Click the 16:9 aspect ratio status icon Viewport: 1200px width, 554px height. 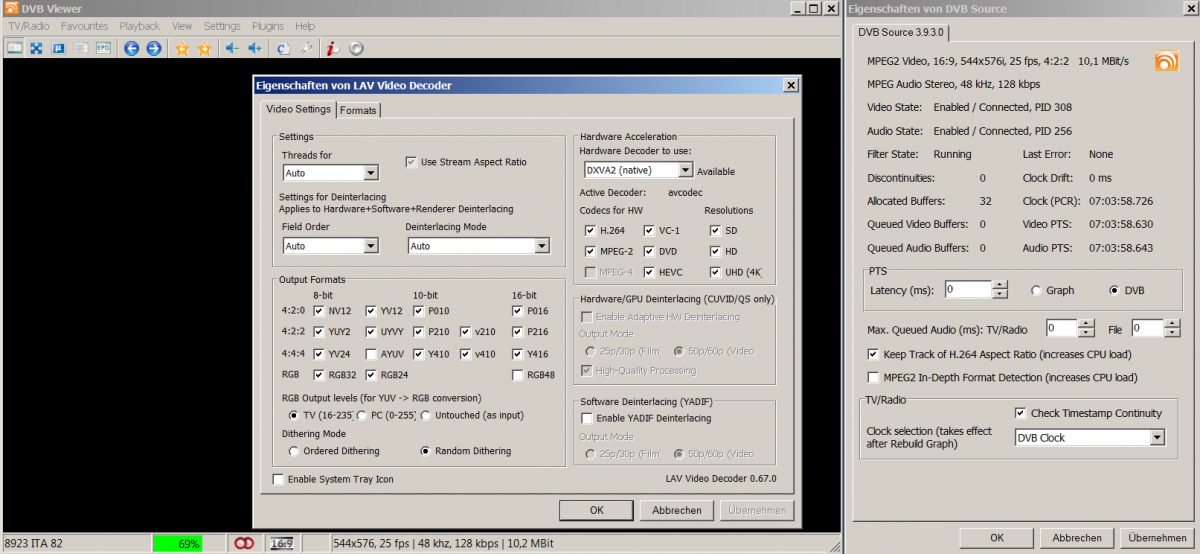point(282,543)
